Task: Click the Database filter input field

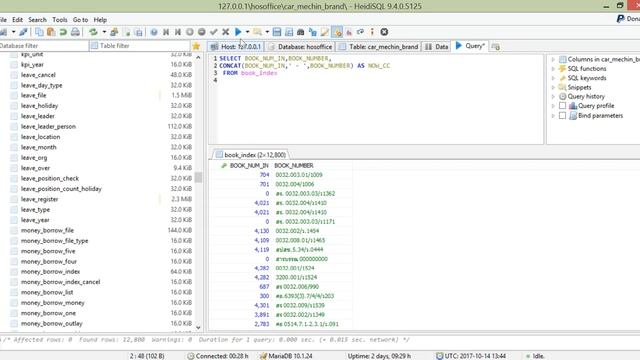Action: pyautogui.click(x=44, y=46)
